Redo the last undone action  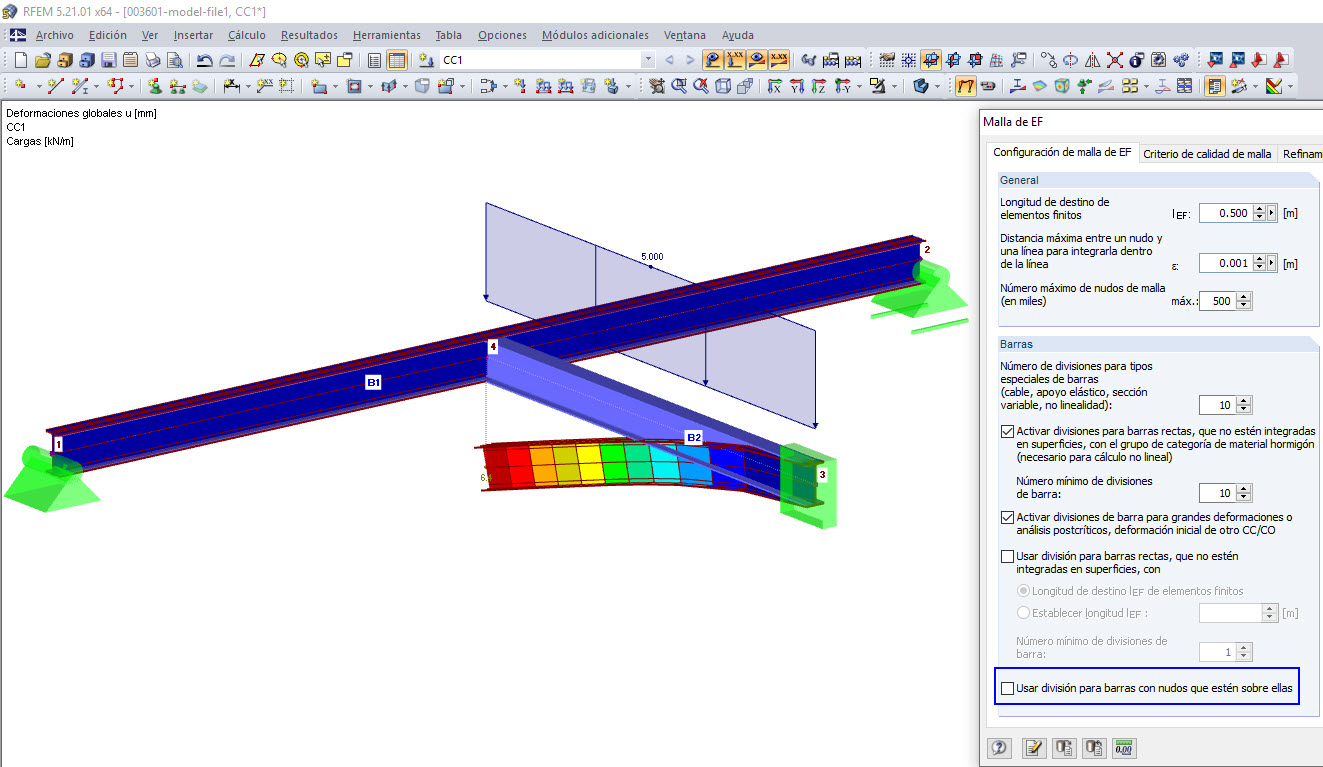pyautogui.click(x=227, y=60)
